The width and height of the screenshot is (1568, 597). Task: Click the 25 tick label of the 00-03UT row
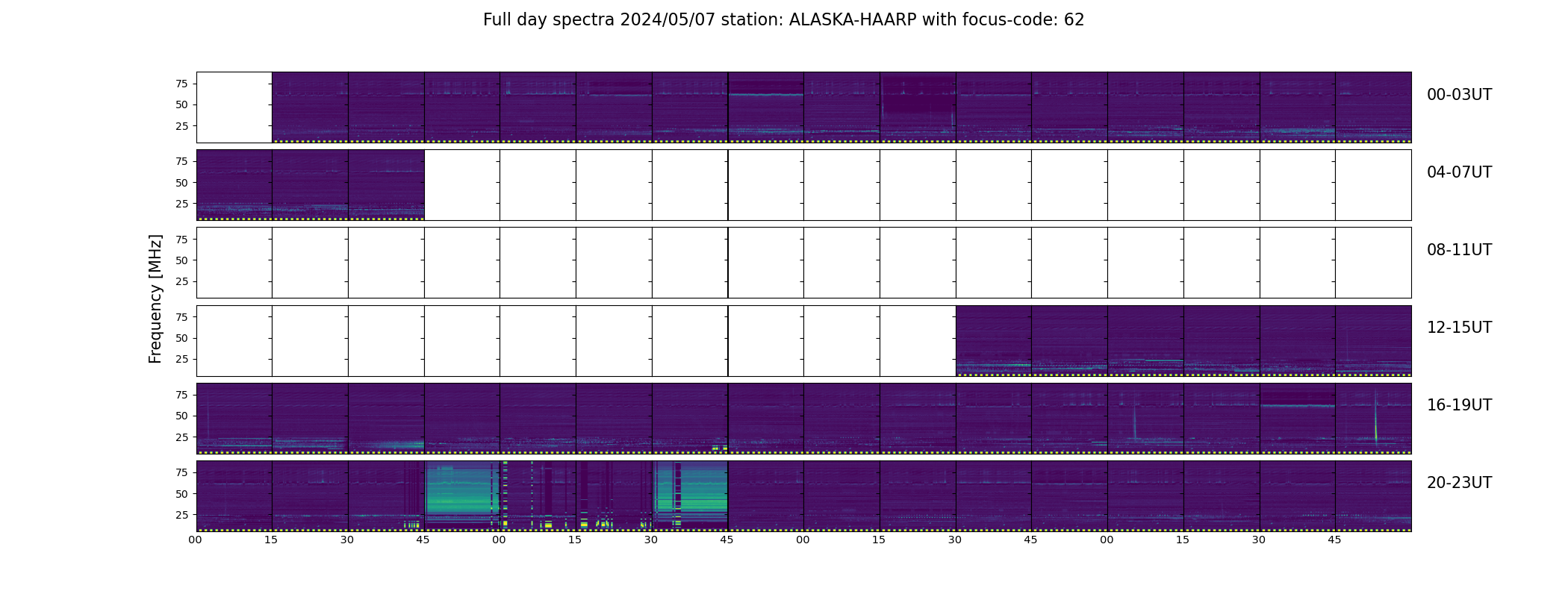(x=181, y=126)
